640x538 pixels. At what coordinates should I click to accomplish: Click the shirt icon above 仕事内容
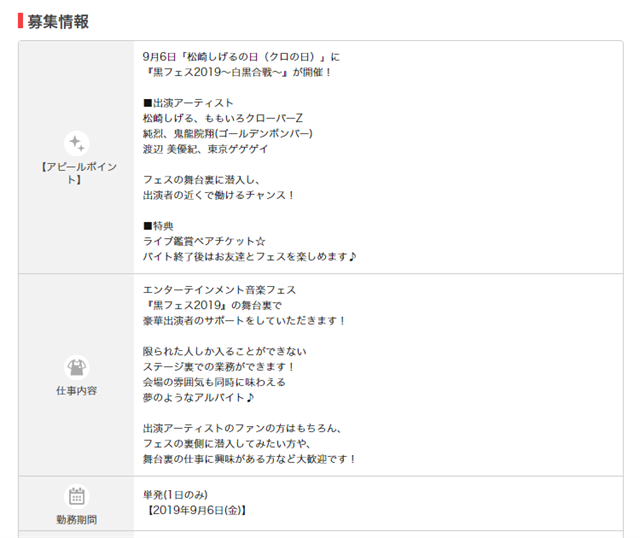(77, 367)
